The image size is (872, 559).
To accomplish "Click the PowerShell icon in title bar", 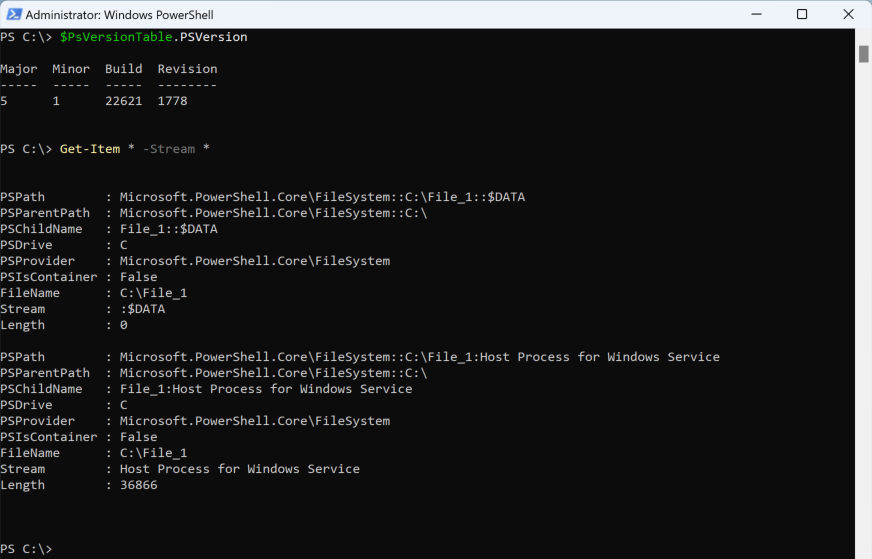I will pyautogui.click(x=14, y=14).
